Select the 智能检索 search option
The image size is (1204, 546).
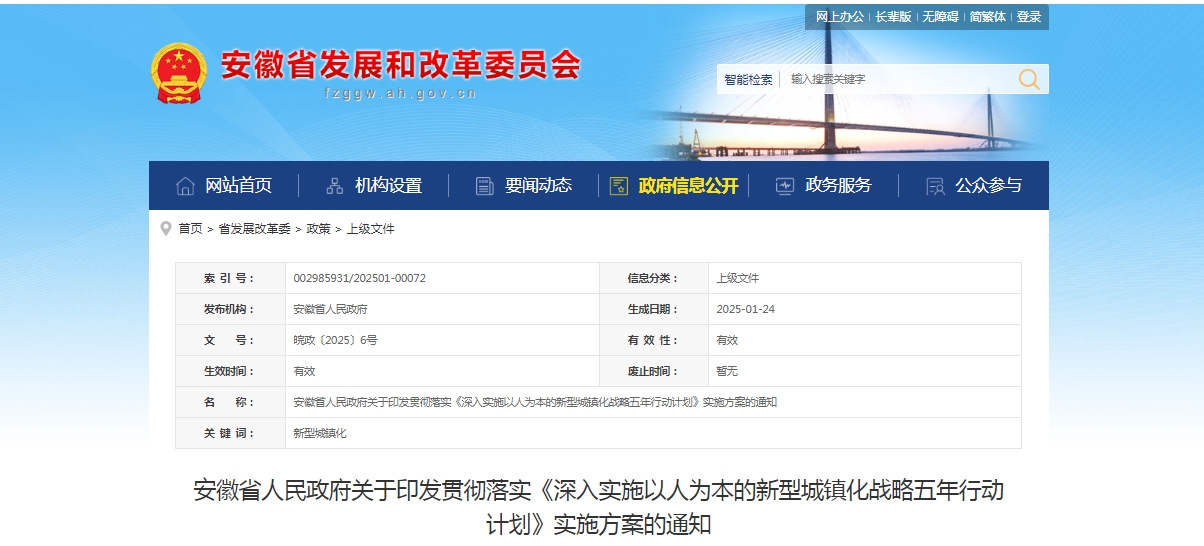coord(748,79)
